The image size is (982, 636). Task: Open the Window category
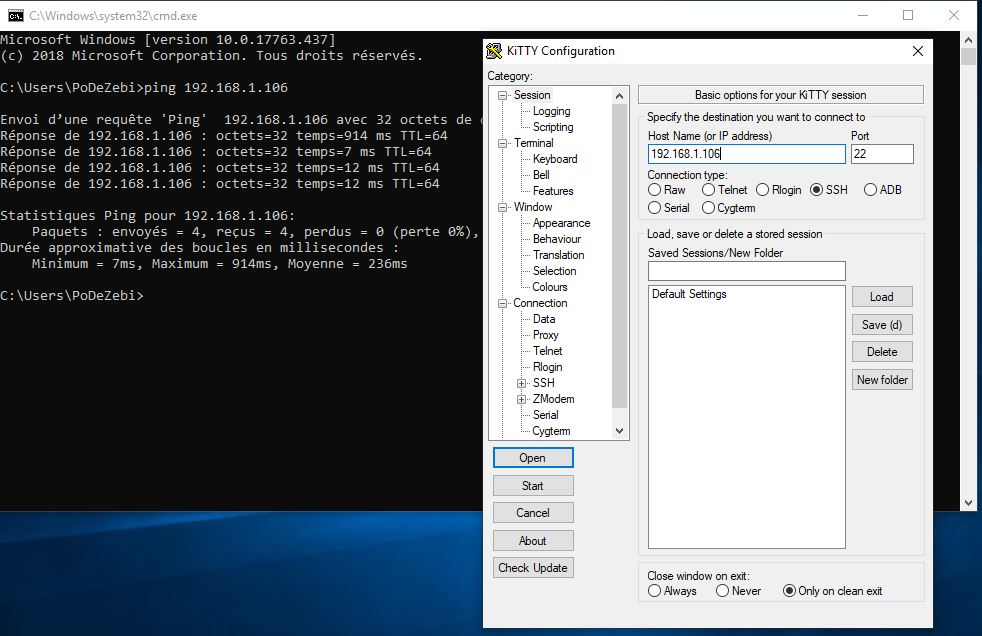[x=533, y=207]
